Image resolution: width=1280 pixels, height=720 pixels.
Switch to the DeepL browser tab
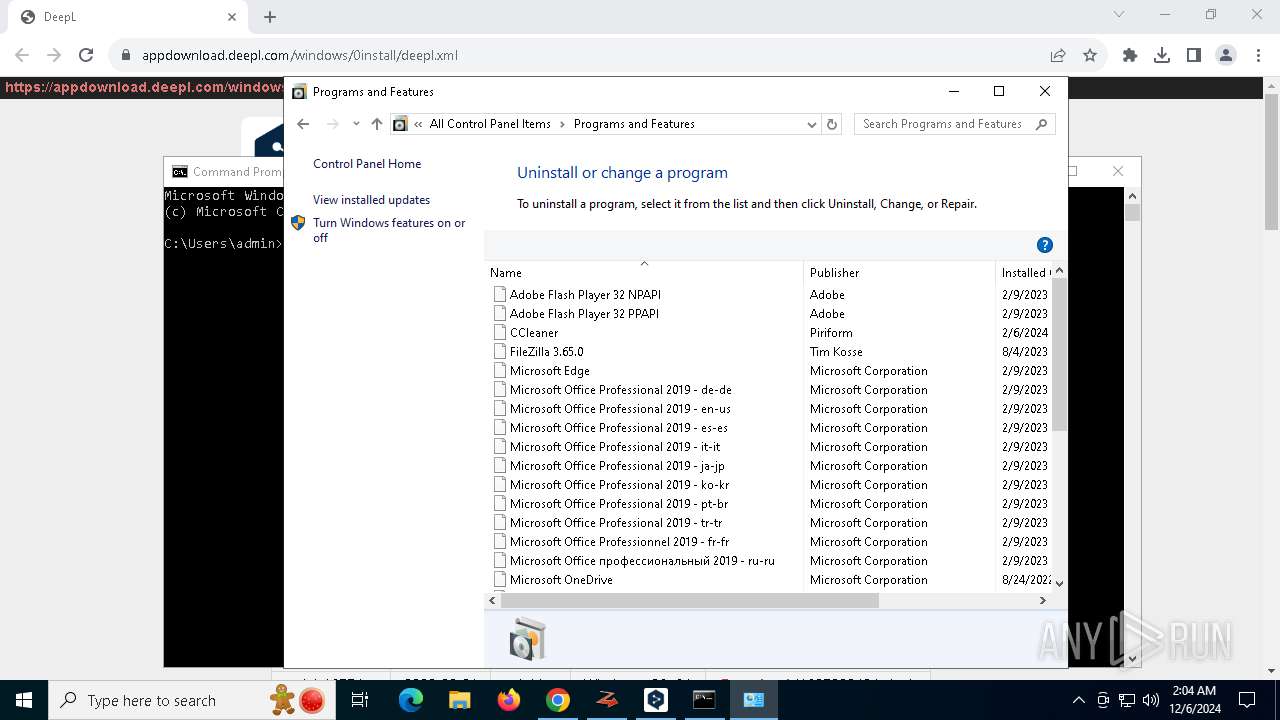click(x=126, y=17)
